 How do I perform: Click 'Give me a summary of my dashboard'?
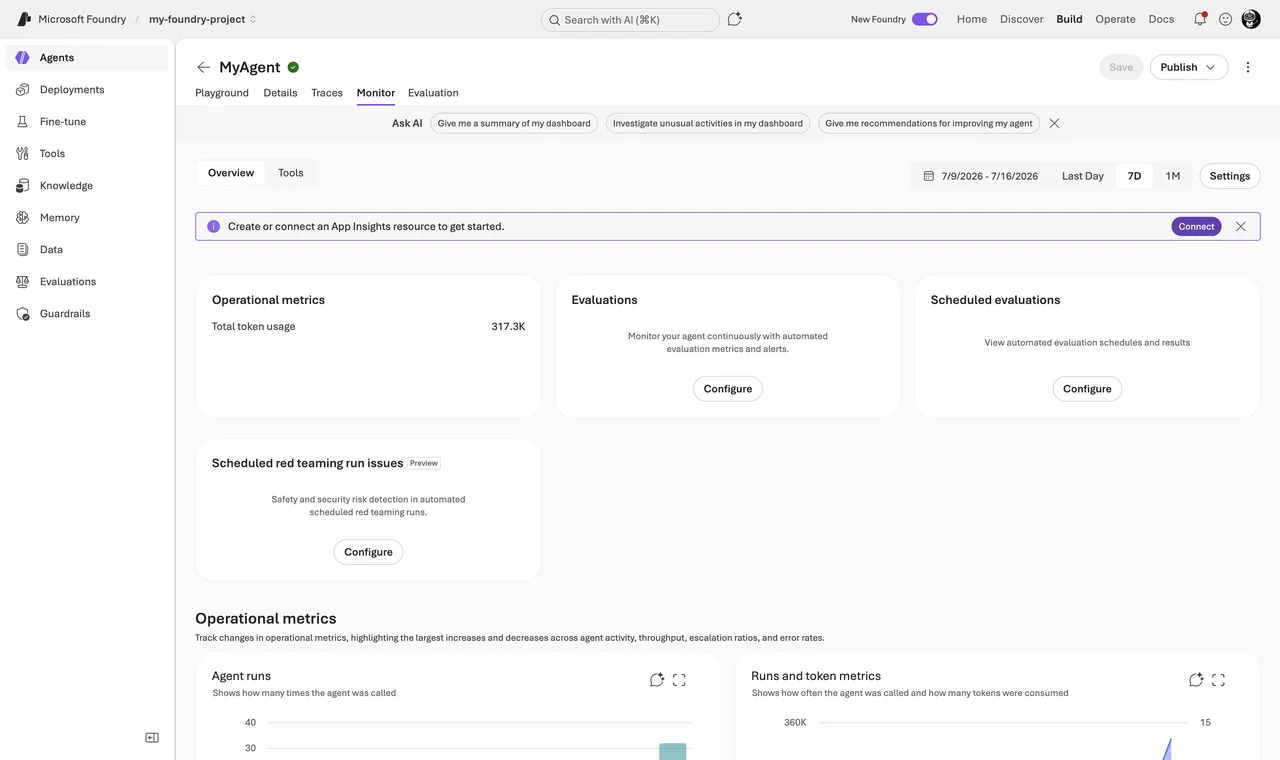514,123
